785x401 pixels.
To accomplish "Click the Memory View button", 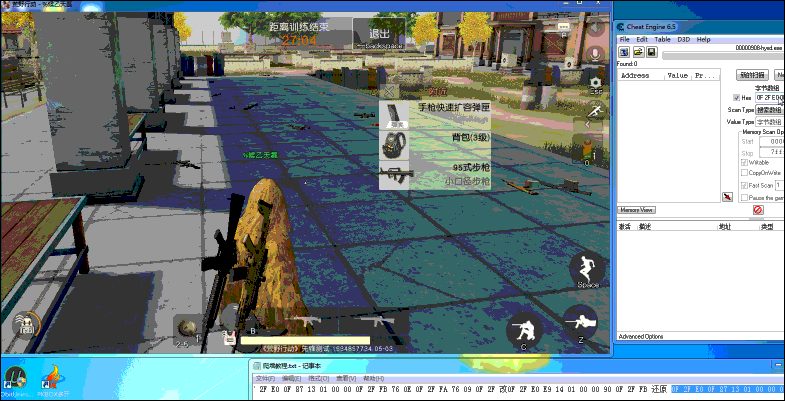I will [x=637, y=210].
